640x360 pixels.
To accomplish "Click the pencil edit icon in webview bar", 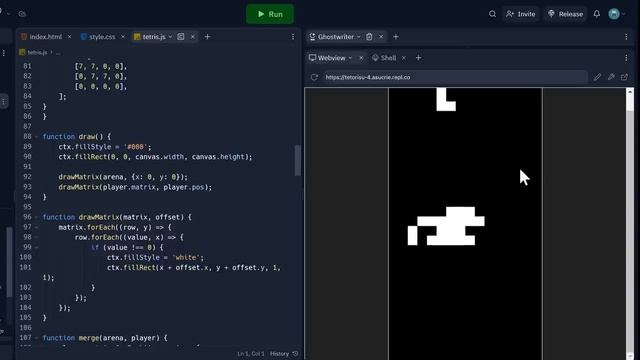I will click(597, 77).
